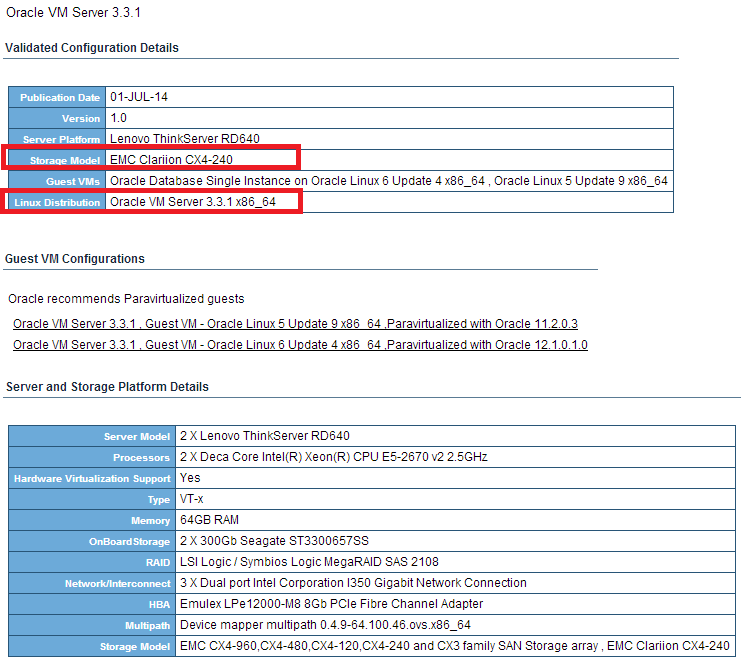Click the Oracle recommends Paravirtualized guests text
This screenshot has width=750, height=657.
(126, 299)
